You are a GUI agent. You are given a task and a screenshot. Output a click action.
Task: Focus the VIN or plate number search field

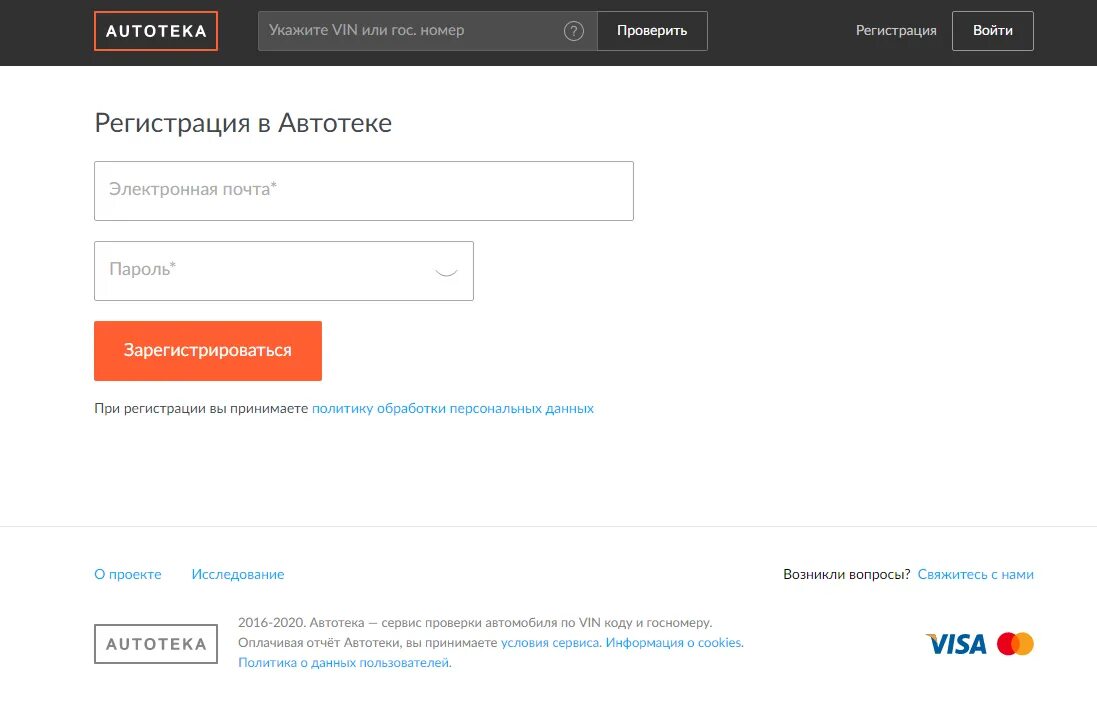click(427, 31)
